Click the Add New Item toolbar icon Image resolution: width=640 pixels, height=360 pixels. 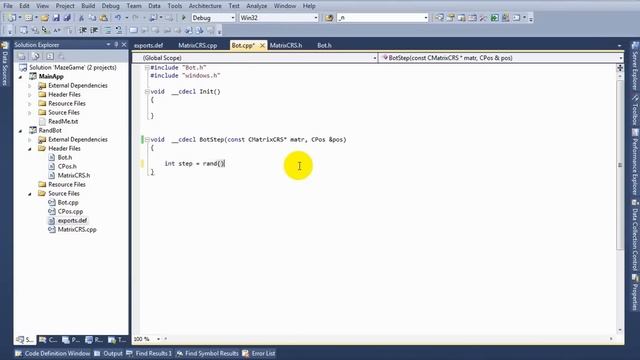coord(29,18)
